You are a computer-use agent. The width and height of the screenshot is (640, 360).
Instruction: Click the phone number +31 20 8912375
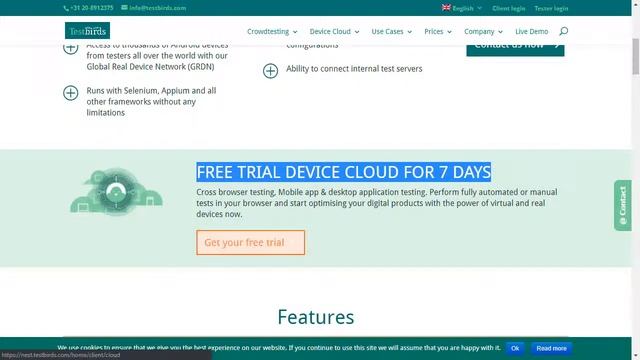[x=89, y=8]
